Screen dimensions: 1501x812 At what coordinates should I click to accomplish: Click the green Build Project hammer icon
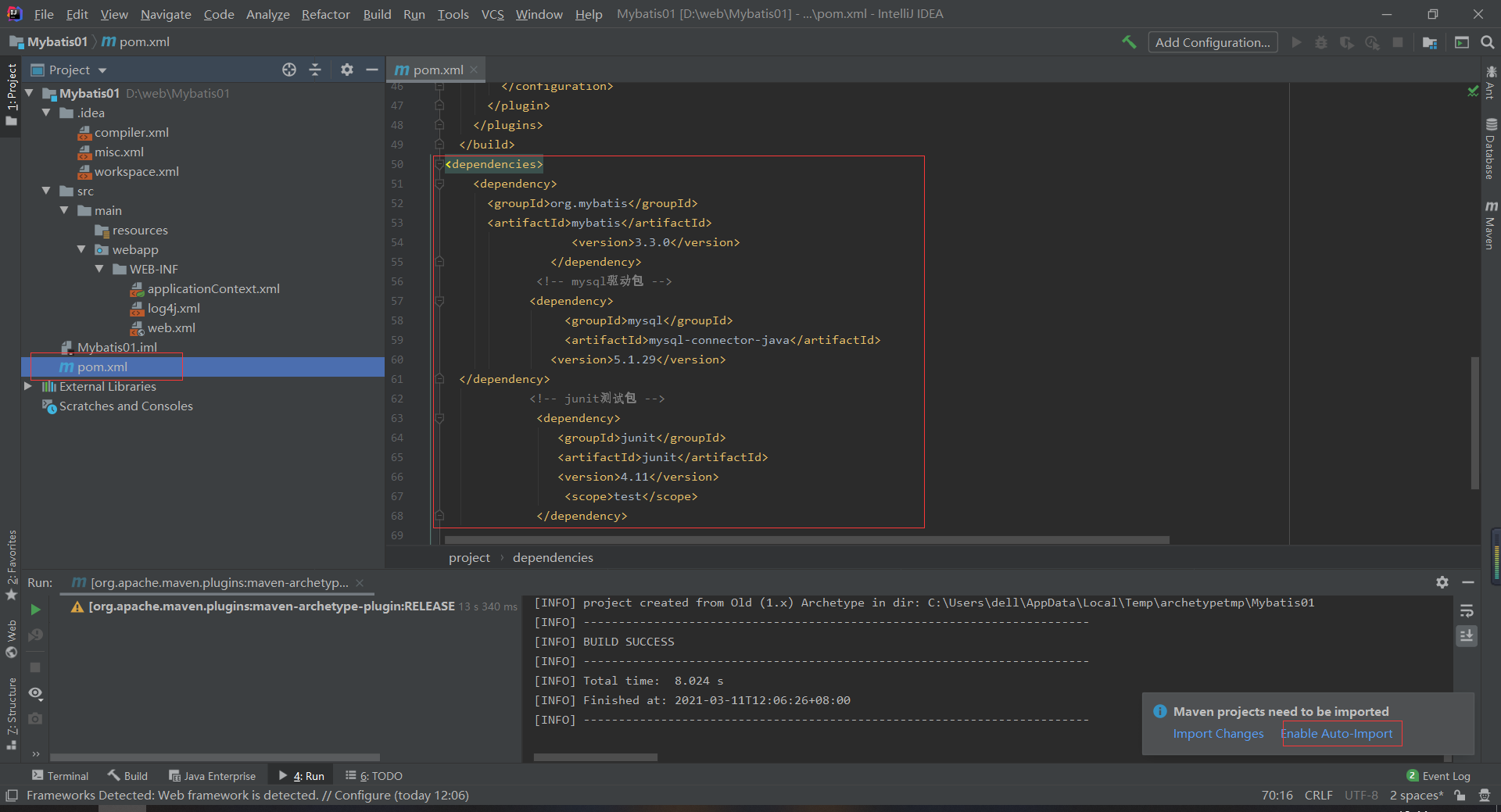(1129, 42)
